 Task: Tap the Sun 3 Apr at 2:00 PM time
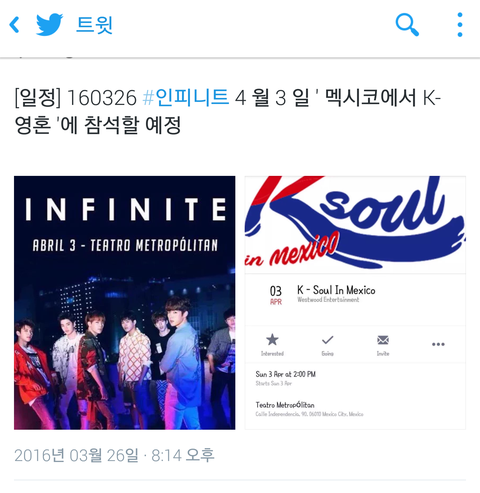point(286,374)
